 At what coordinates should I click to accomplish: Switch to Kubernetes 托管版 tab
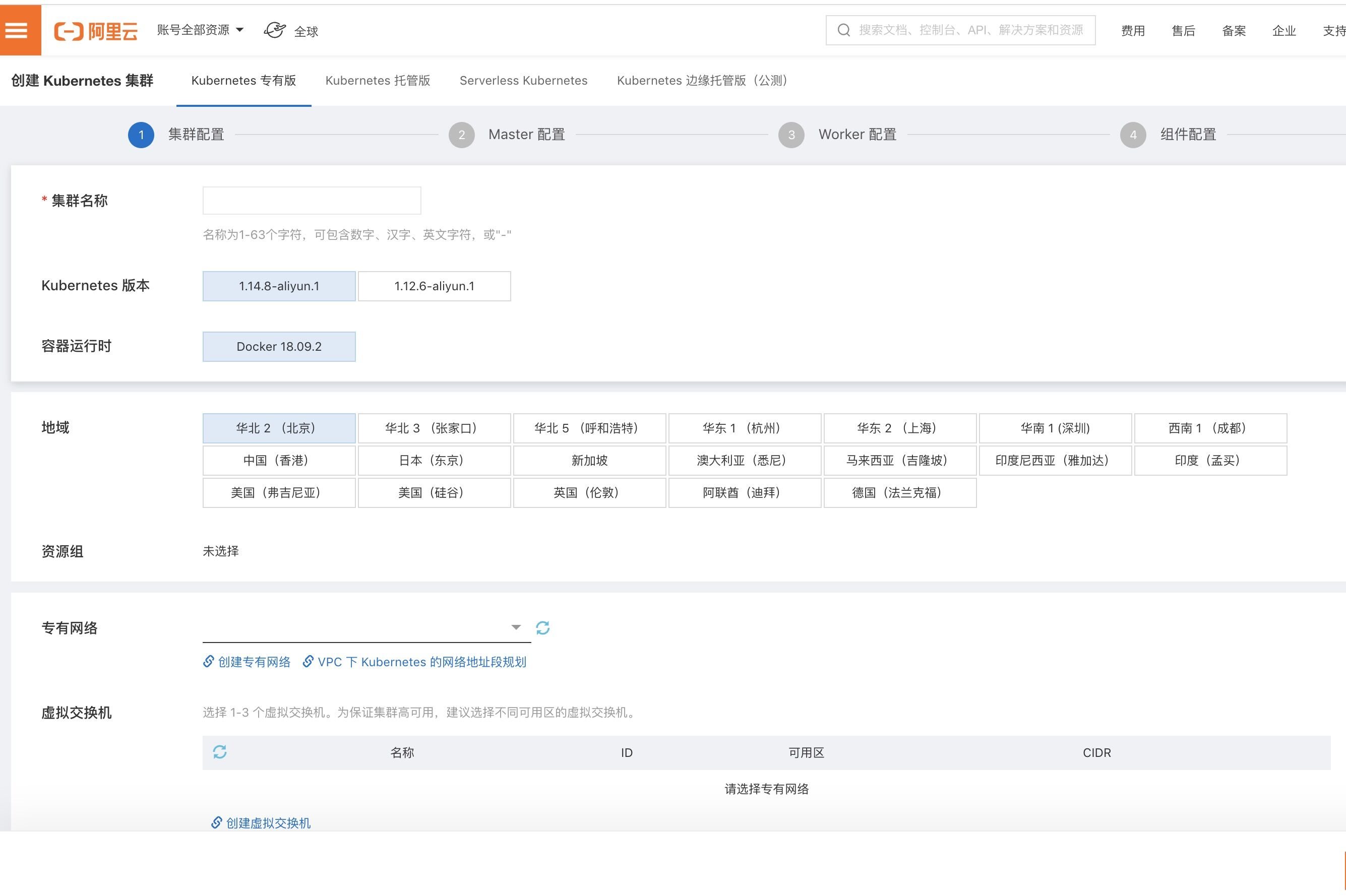coord(378,81)
